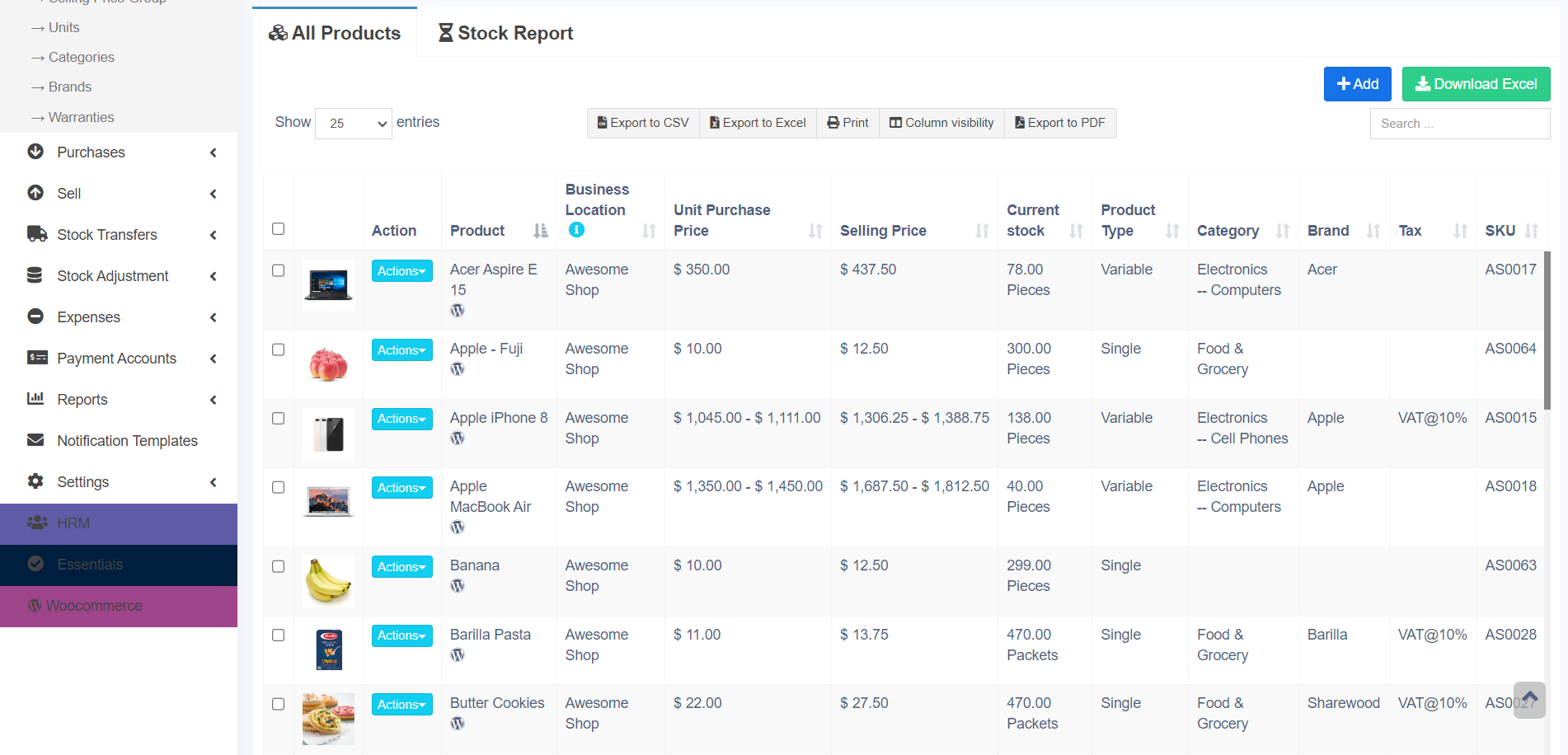Check the Banana row checkbox
The width and height of the screenshot is (1568, 755).
pyautogui.click(x=279, y=566)
